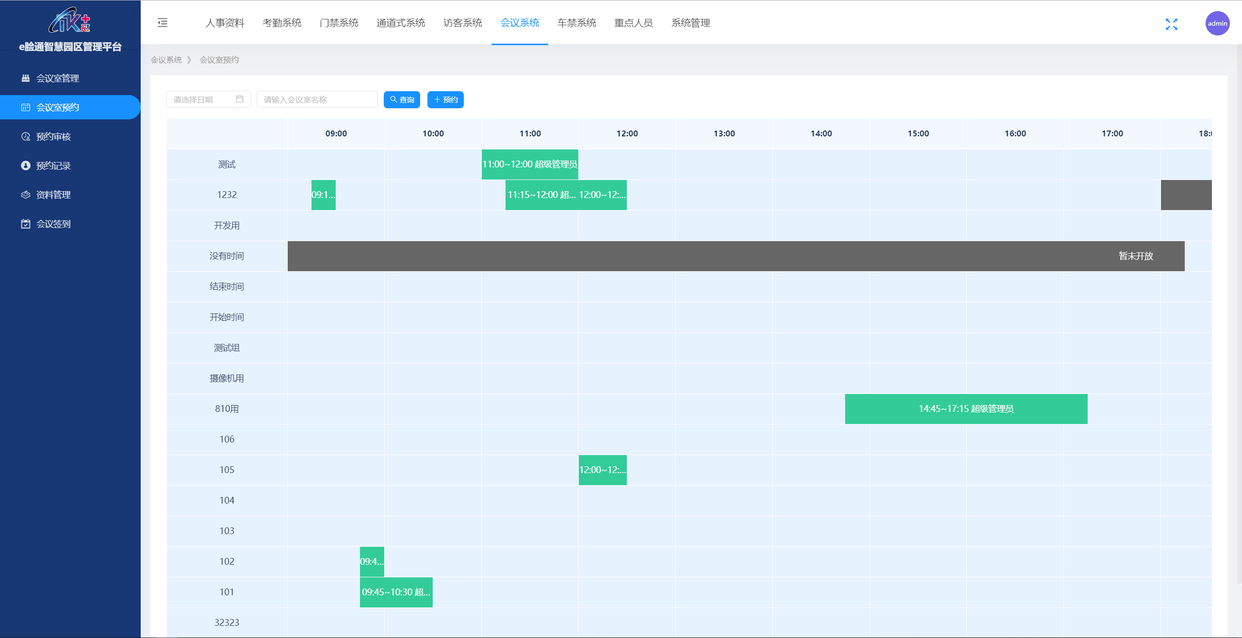
Task: Click 会议系统 in the breadcrumb
Action: coord(166,60)
